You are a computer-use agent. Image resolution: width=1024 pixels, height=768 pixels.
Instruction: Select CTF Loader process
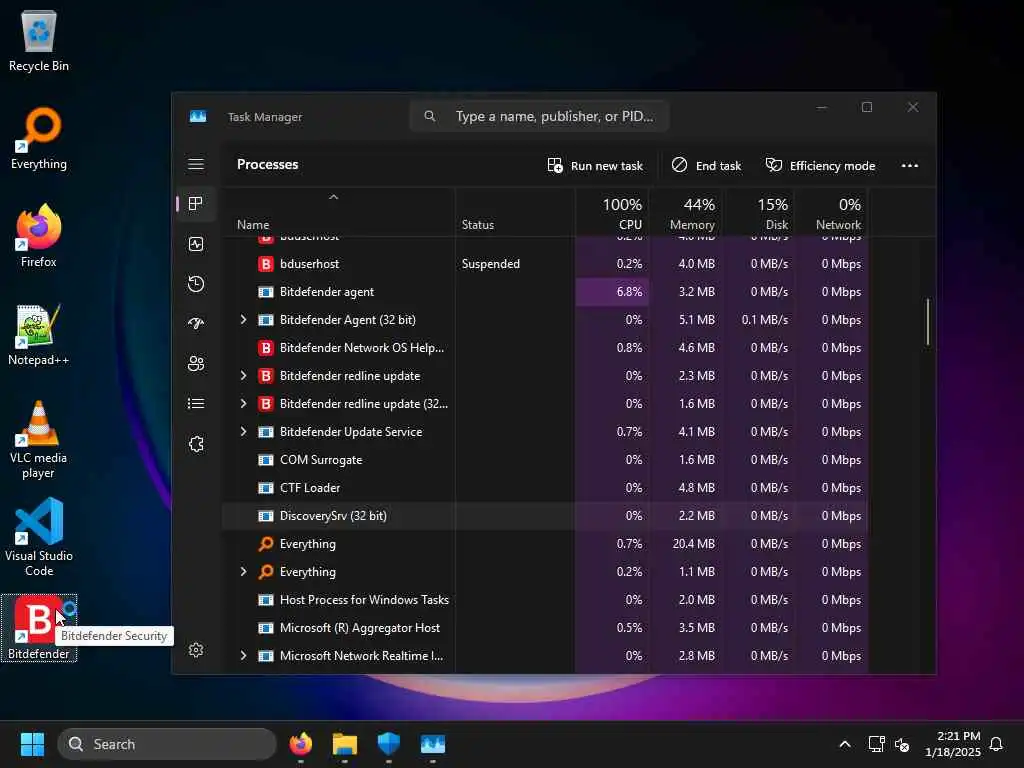[545, 488]
